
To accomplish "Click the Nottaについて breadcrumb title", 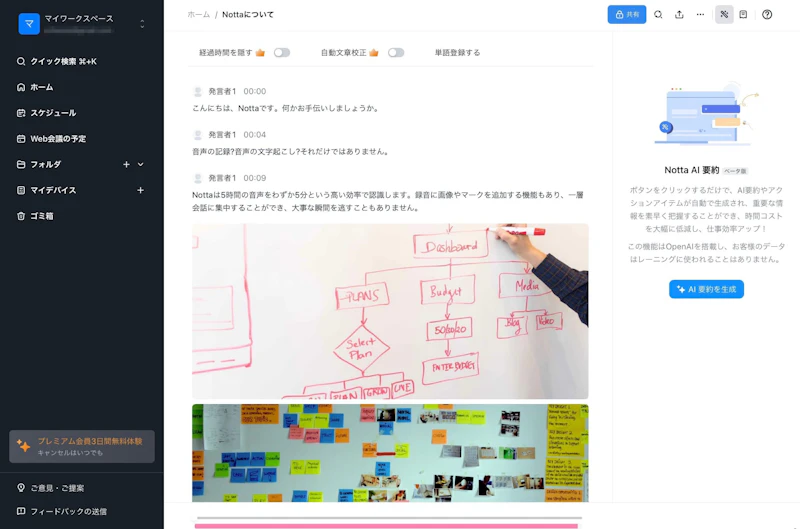I will 248,15.
